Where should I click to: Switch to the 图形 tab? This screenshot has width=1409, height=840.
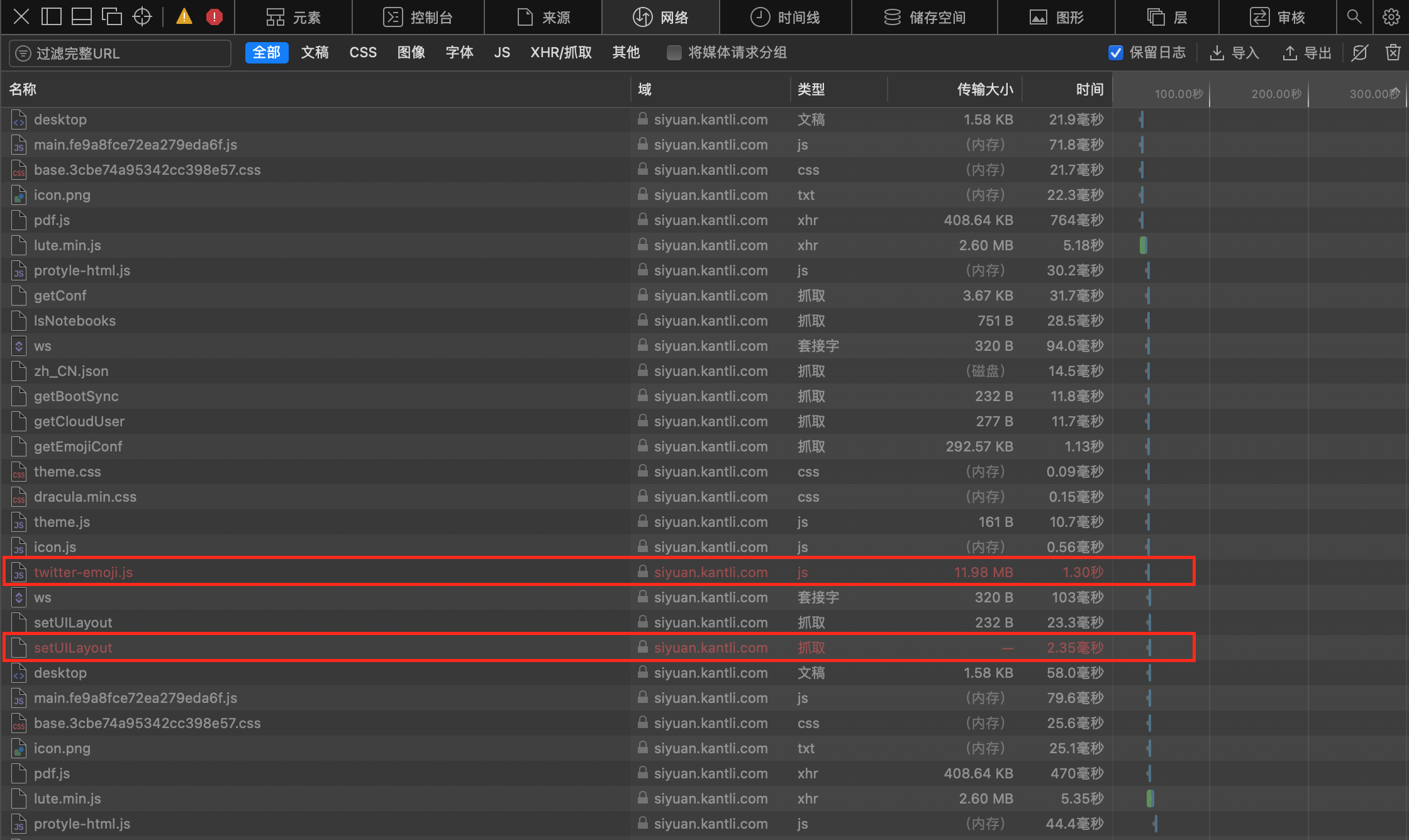(1057, 17)
